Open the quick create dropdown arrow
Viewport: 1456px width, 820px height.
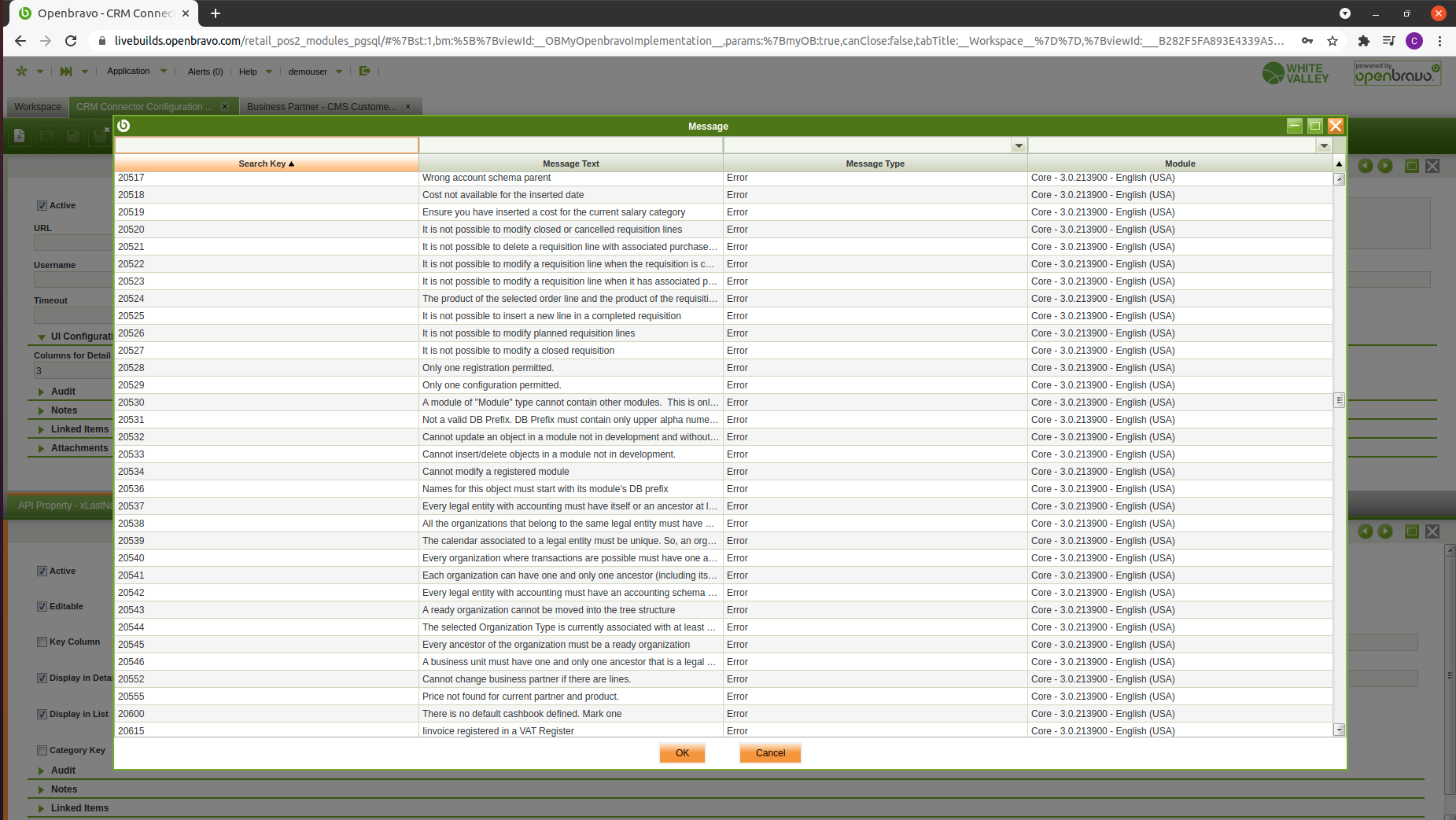pyautogui.click(x=40, y=72)
